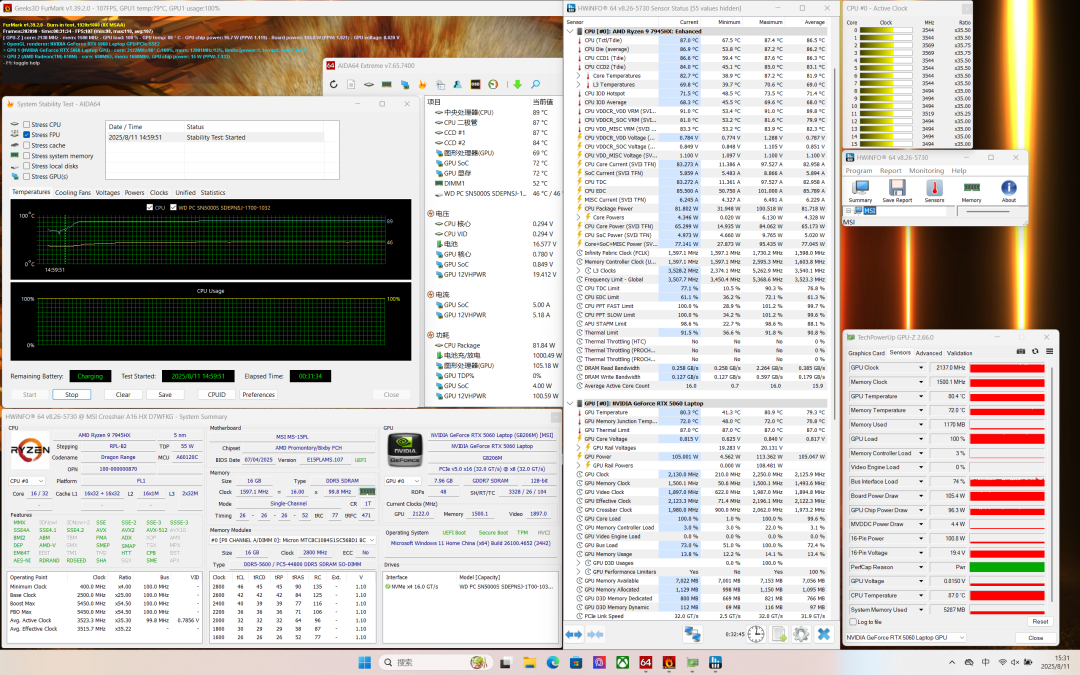The width and height of the screenshot is (1080, 675).
Task: Toggle the CPU graph legend checkbox
Action: pos(149,207)
